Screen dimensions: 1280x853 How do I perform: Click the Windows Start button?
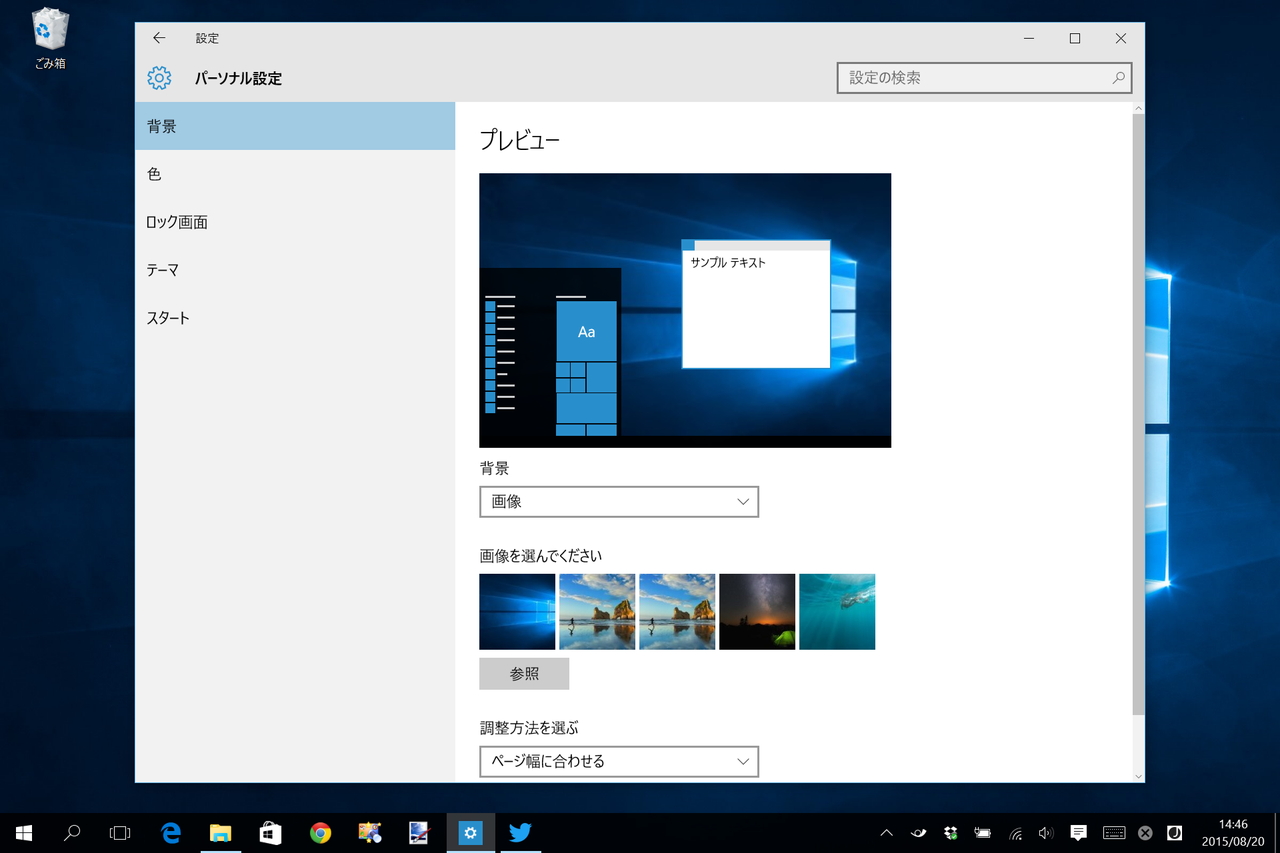(21, 832)
